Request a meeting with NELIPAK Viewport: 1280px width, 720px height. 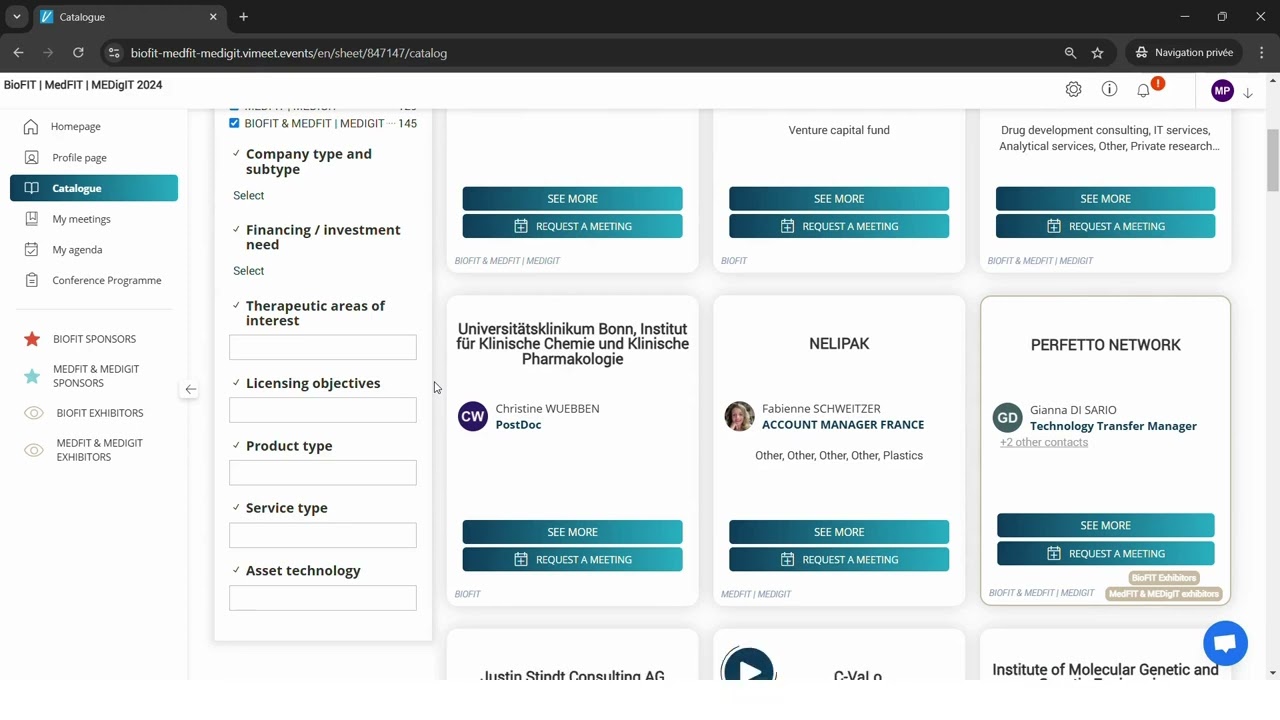pos(839,560)
